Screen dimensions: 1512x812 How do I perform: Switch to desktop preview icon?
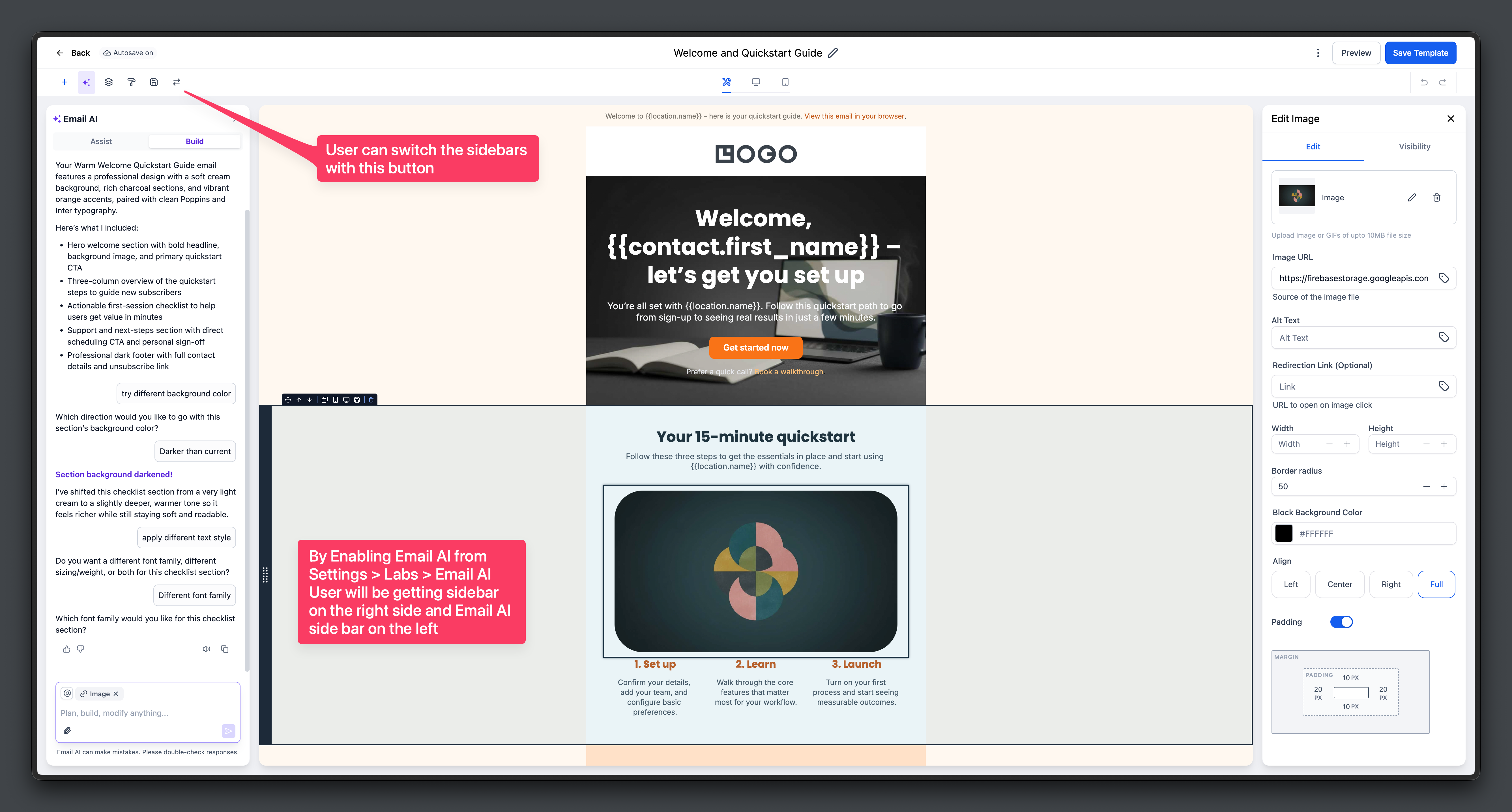[x=756, y=82]
